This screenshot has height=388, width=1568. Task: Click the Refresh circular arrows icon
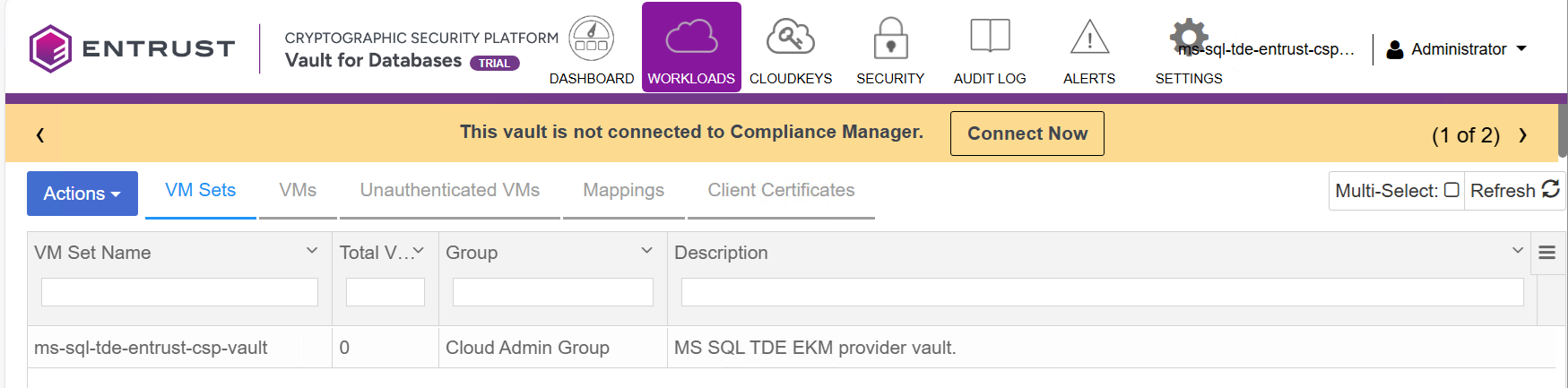pos(1550,189)
